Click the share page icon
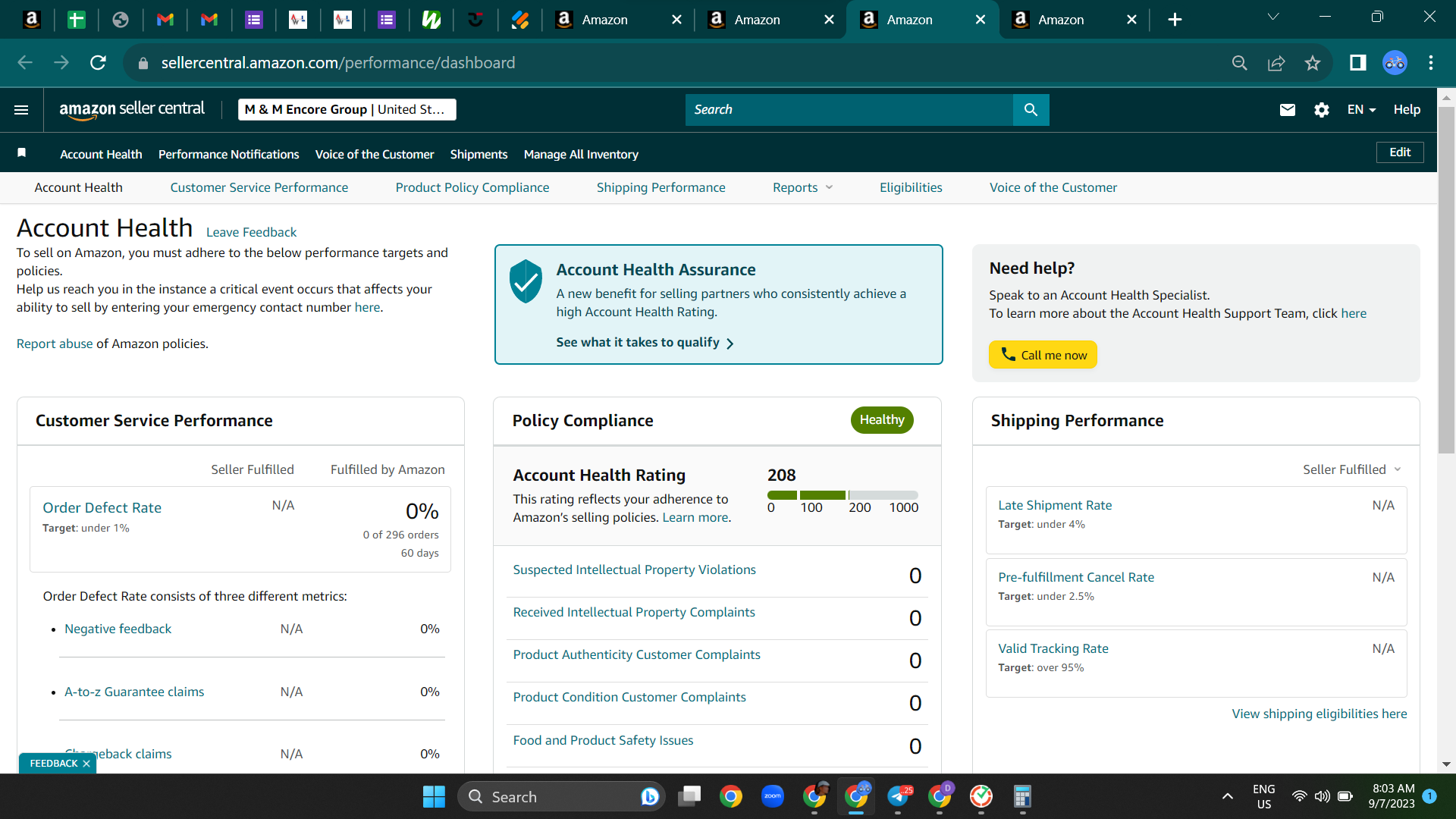The height and width of the screenshot is (819, 1456). point(1276,63)
